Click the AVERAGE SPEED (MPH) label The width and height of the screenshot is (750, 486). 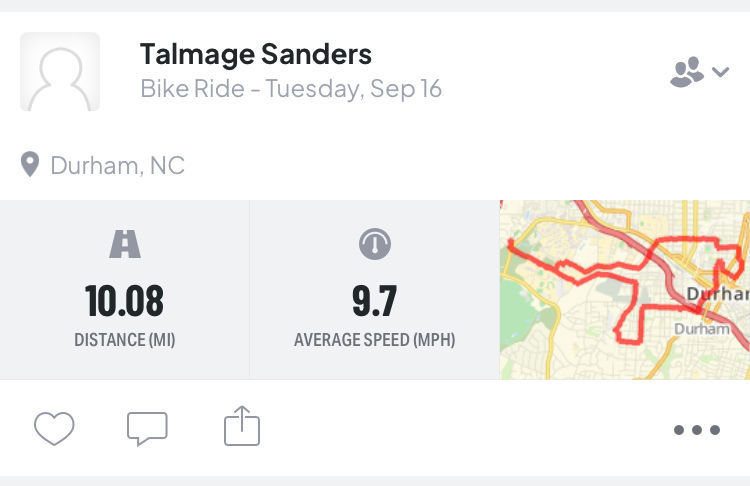[x=374, y=340]
